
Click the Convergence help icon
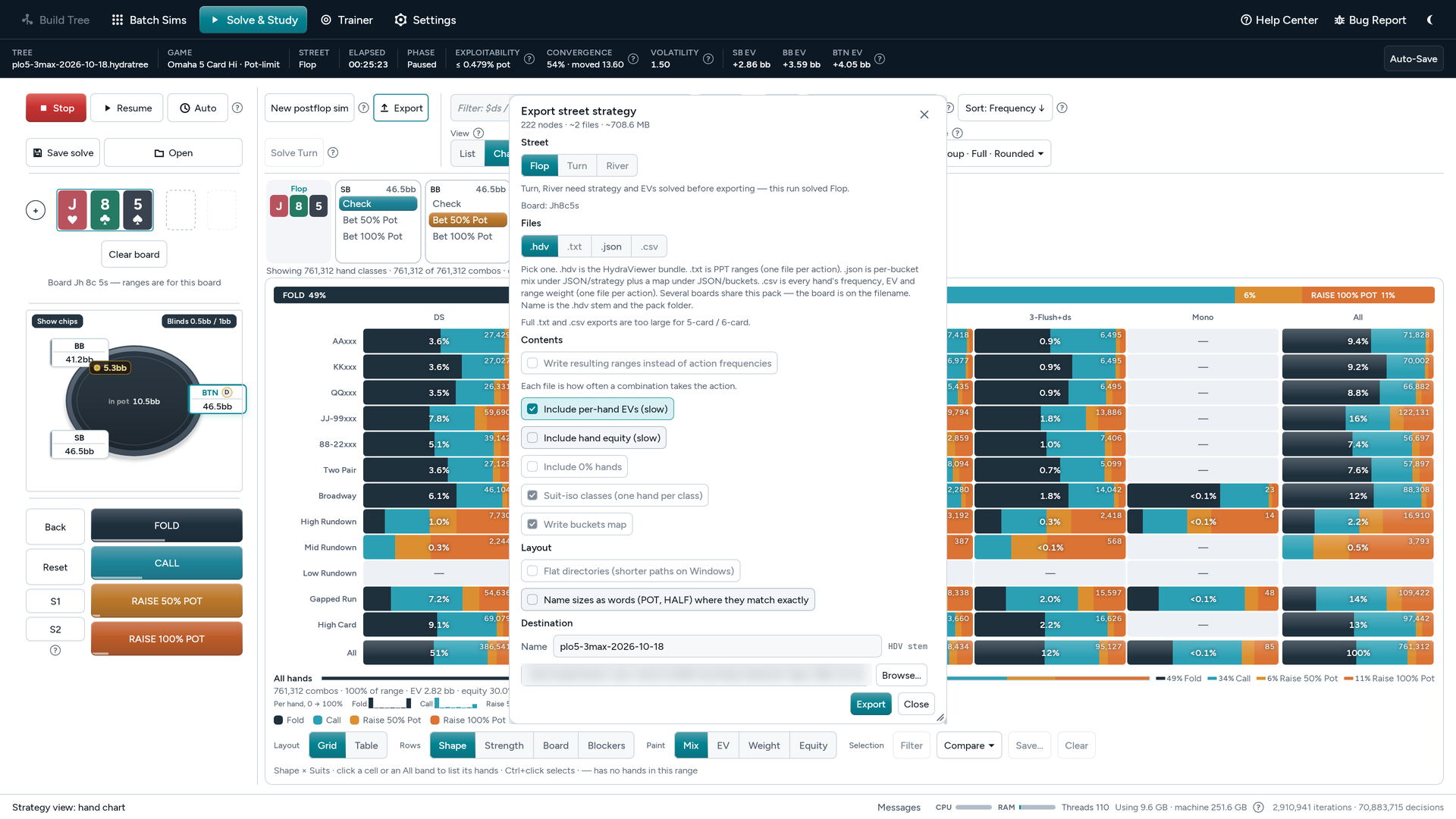click(x=633, y=58)
